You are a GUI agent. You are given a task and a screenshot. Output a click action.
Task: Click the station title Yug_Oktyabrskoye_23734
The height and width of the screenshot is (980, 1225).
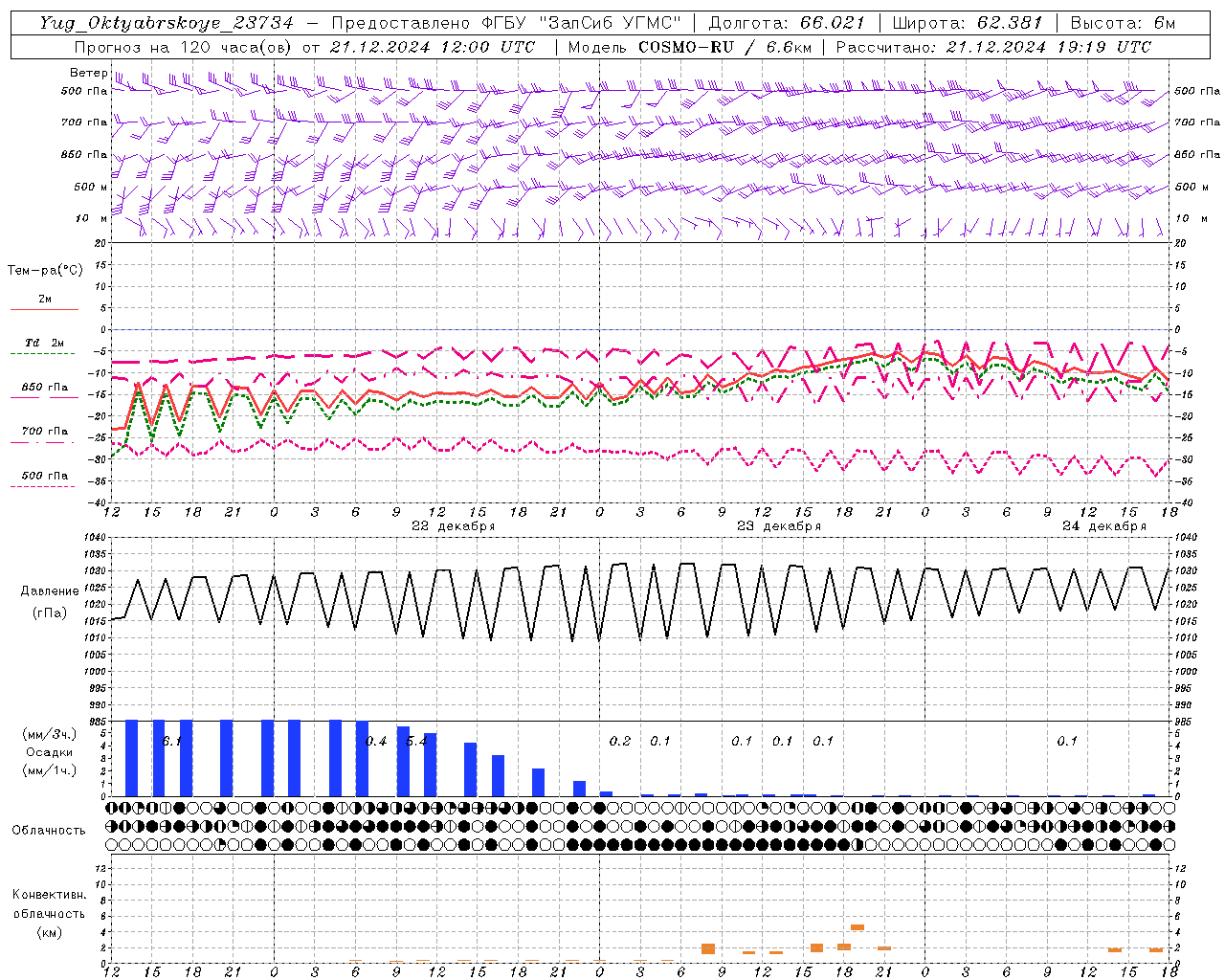pyautogui.click(x=167, y=24)
